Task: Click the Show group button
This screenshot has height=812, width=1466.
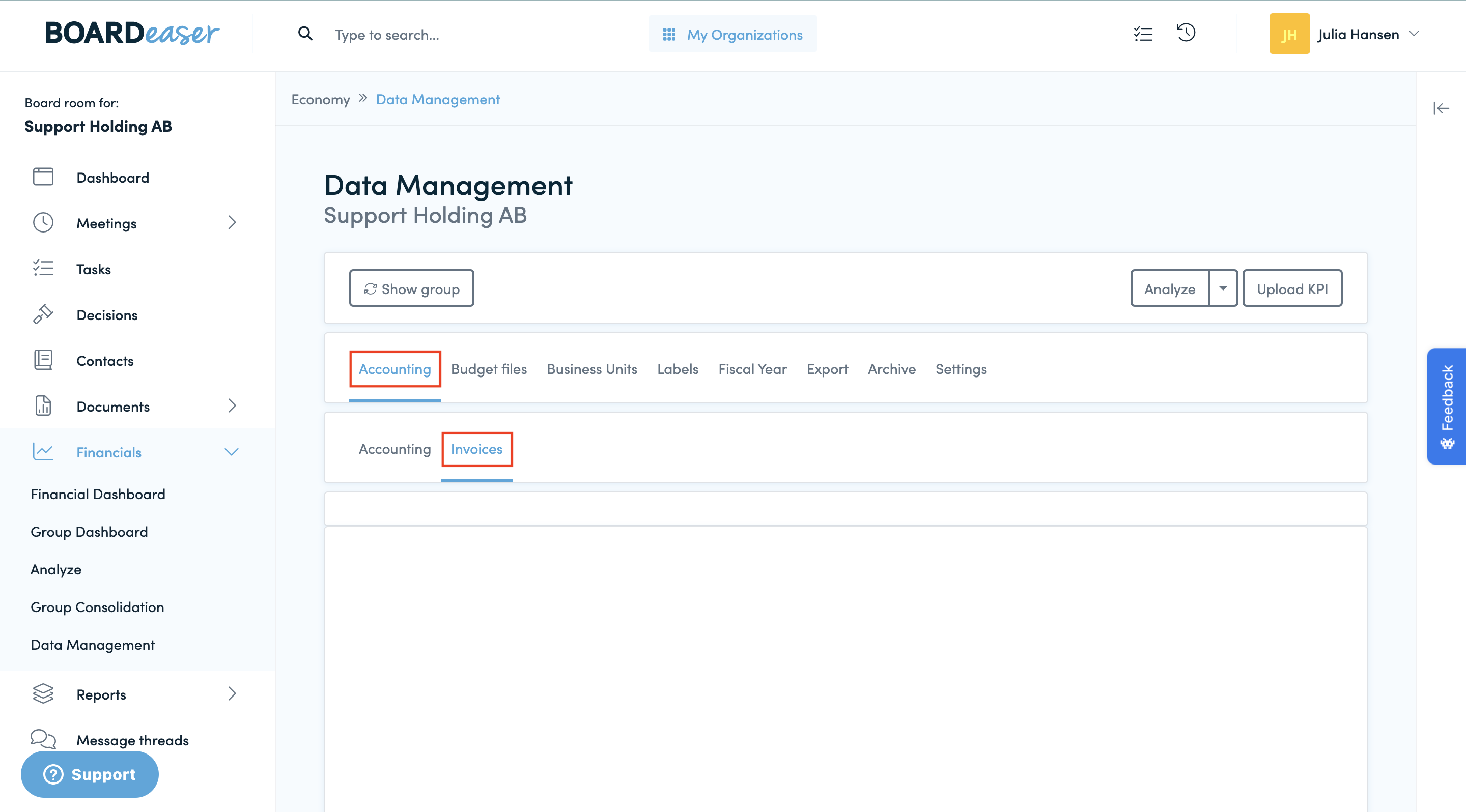Action: click(x=411, y=288)
